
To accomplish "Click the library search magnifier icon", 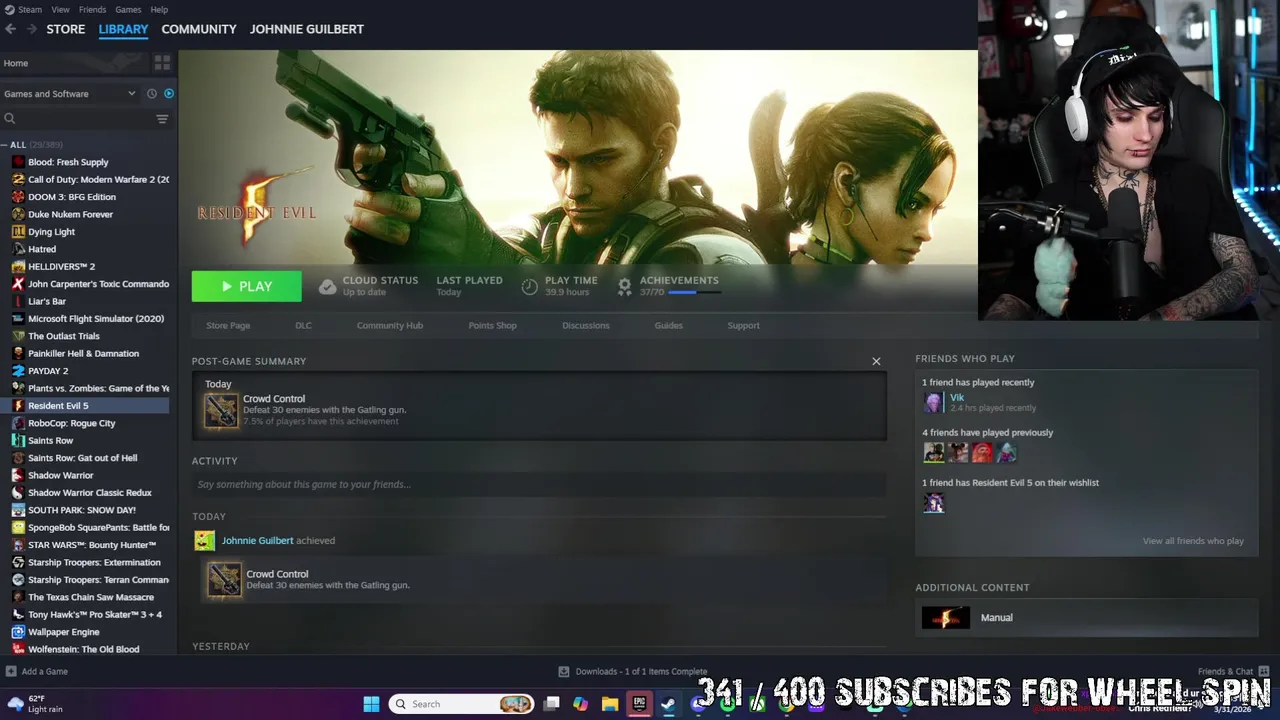I will tap(10, 119).
